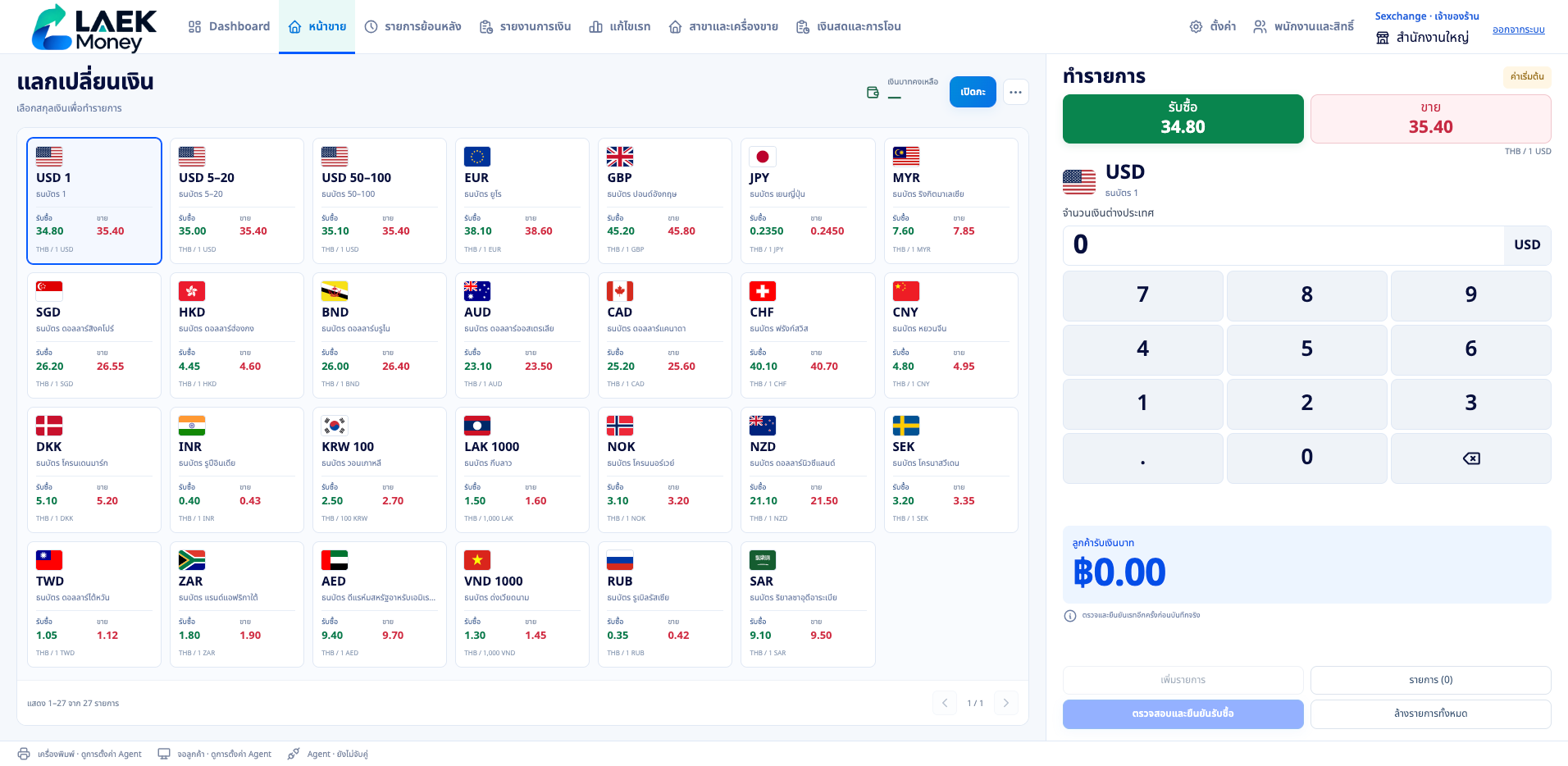Click the รายการ (0) items button
The height and width of the screenshot is (766, 1568).
point(1431,680)
